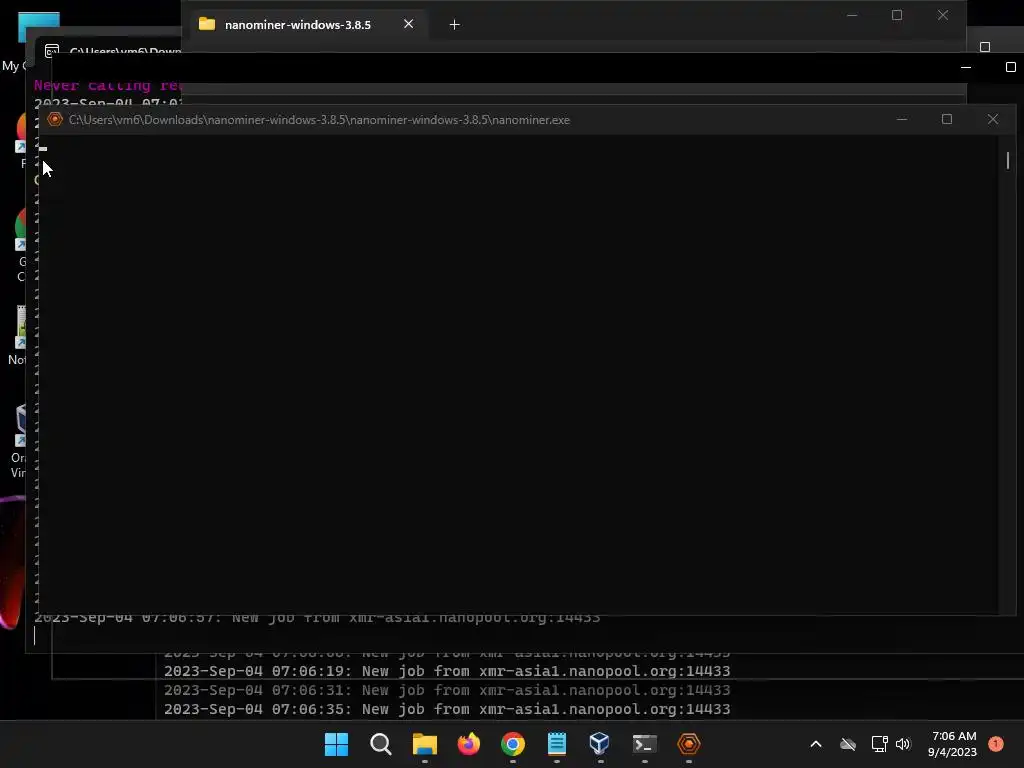Viewport: 1024px width, 768px height.
Task: Open taskbar Search
Action: (380, 744)
